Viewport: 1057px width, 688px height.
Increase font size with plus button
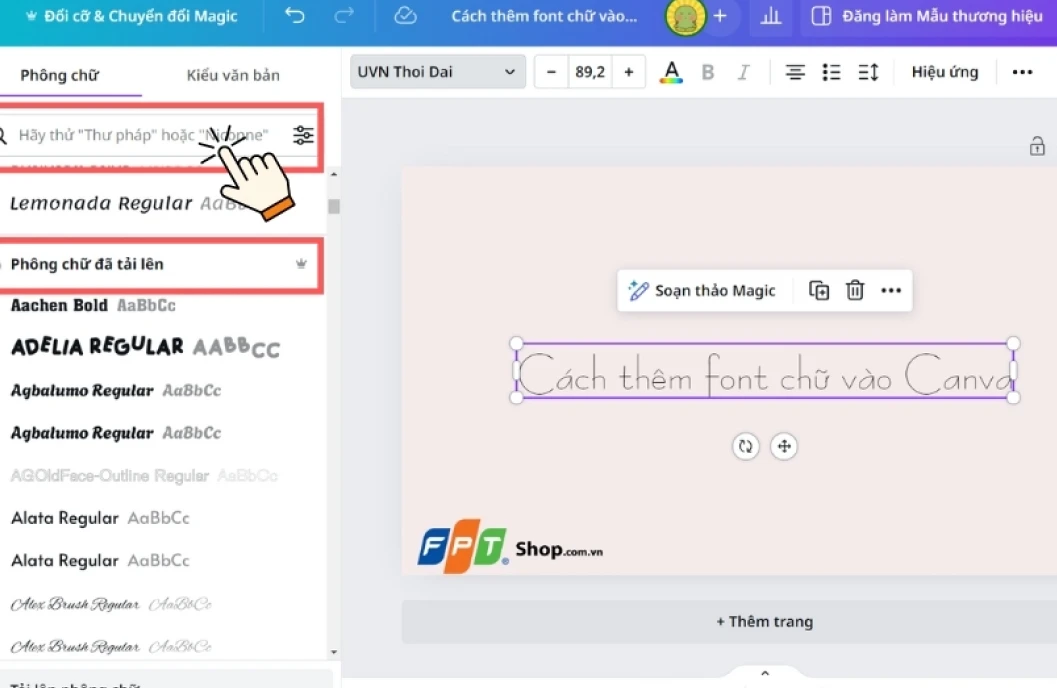pos(628,71)
